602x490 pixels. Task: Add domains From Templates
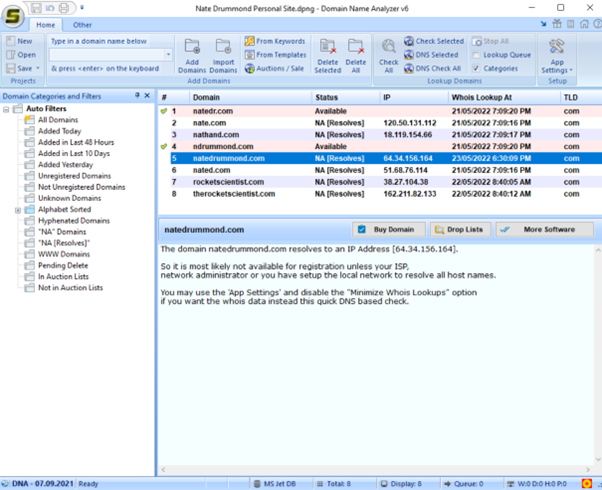point(276,55)
